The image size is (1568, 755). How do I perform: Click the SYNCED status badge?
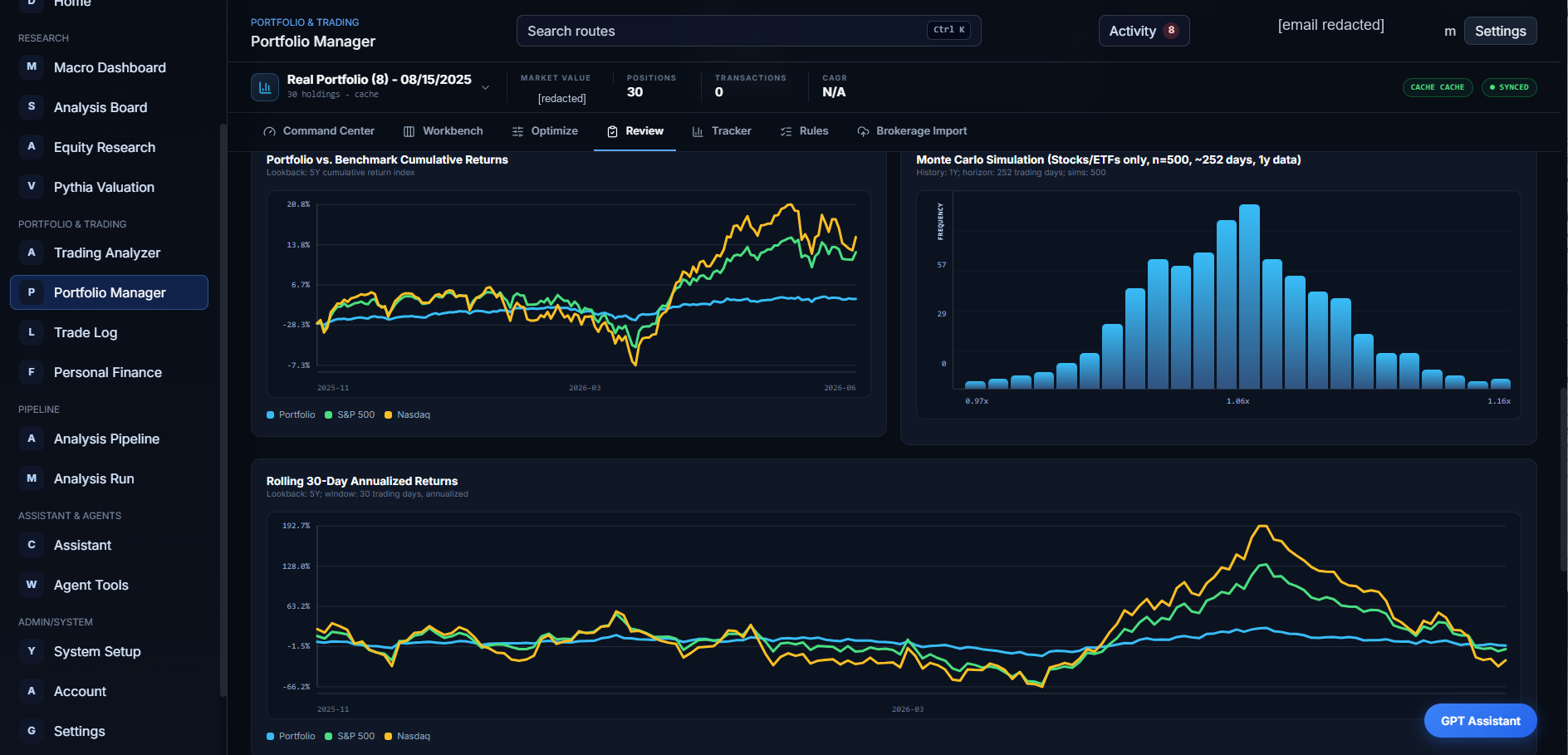(1509, 87)
